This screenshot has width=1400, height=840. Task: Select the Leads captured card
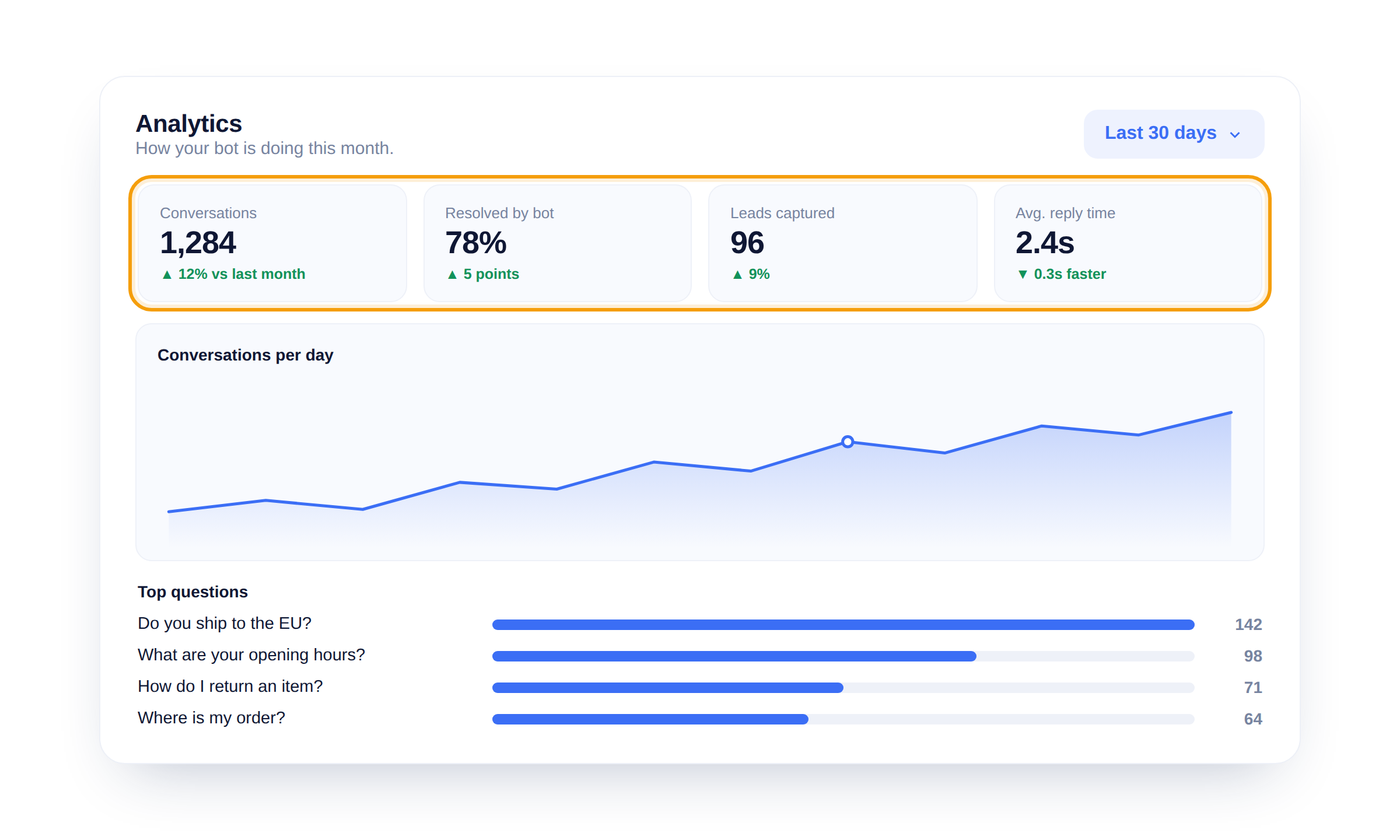[x=843, y=243]
